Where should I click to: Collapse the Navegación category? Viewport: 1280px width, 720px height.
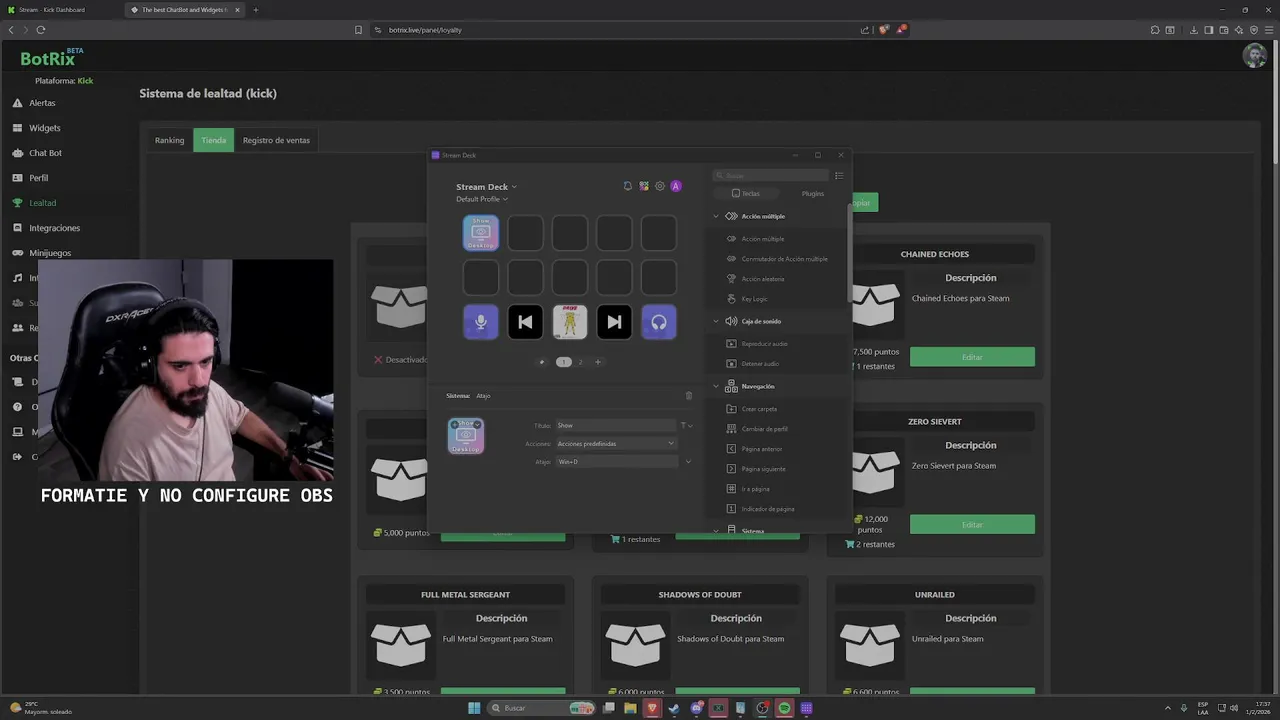[716, 386]
